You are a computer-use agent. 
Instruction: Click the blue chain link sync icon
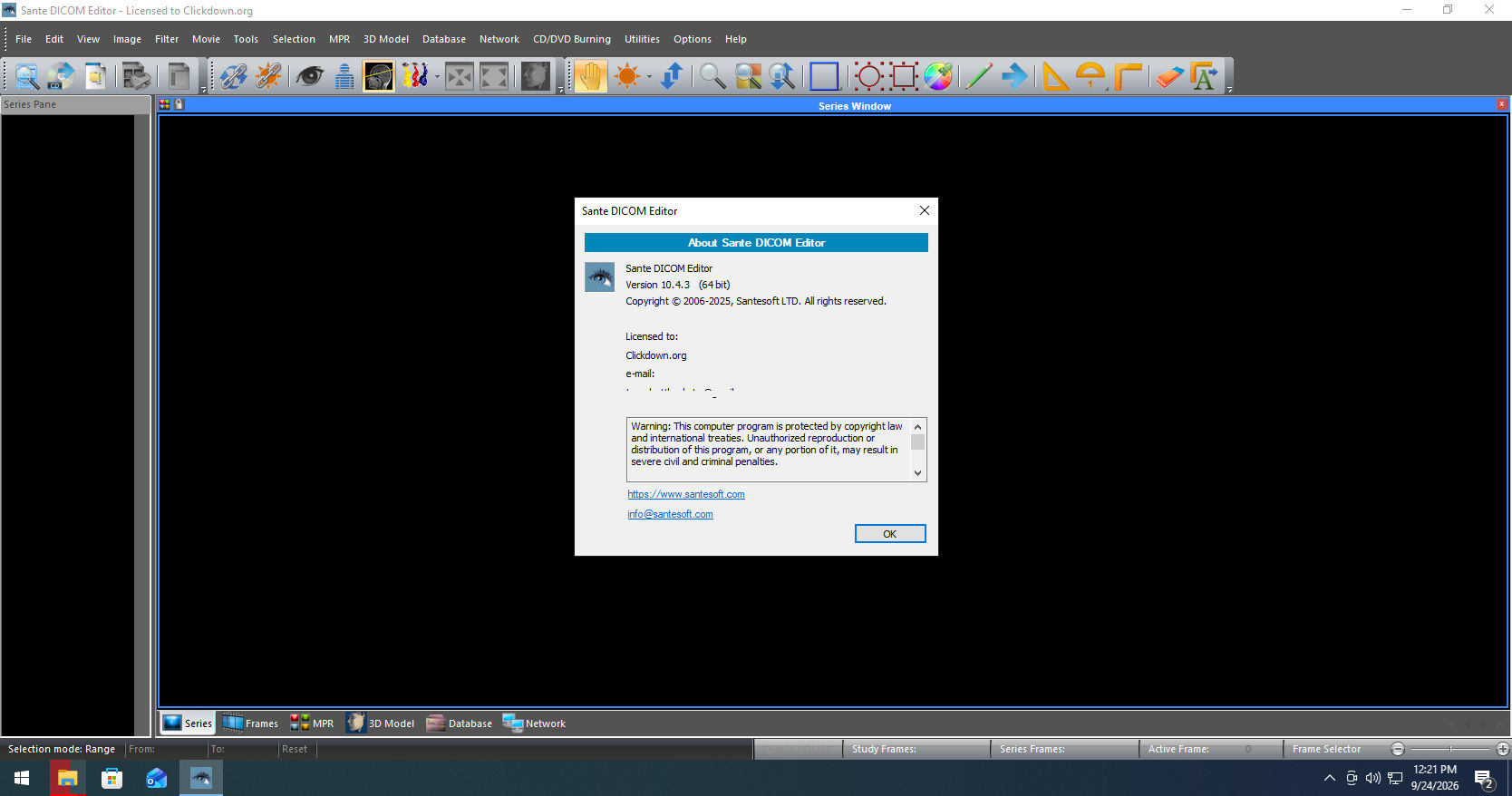pyautogui.click(x=233, y=76)
